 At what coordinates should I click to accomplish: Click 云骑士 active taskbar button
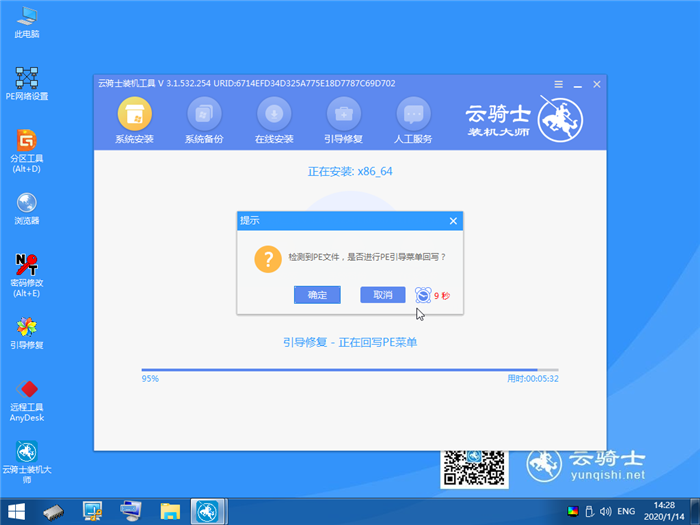pyautogui.click(x=208, y=512)
